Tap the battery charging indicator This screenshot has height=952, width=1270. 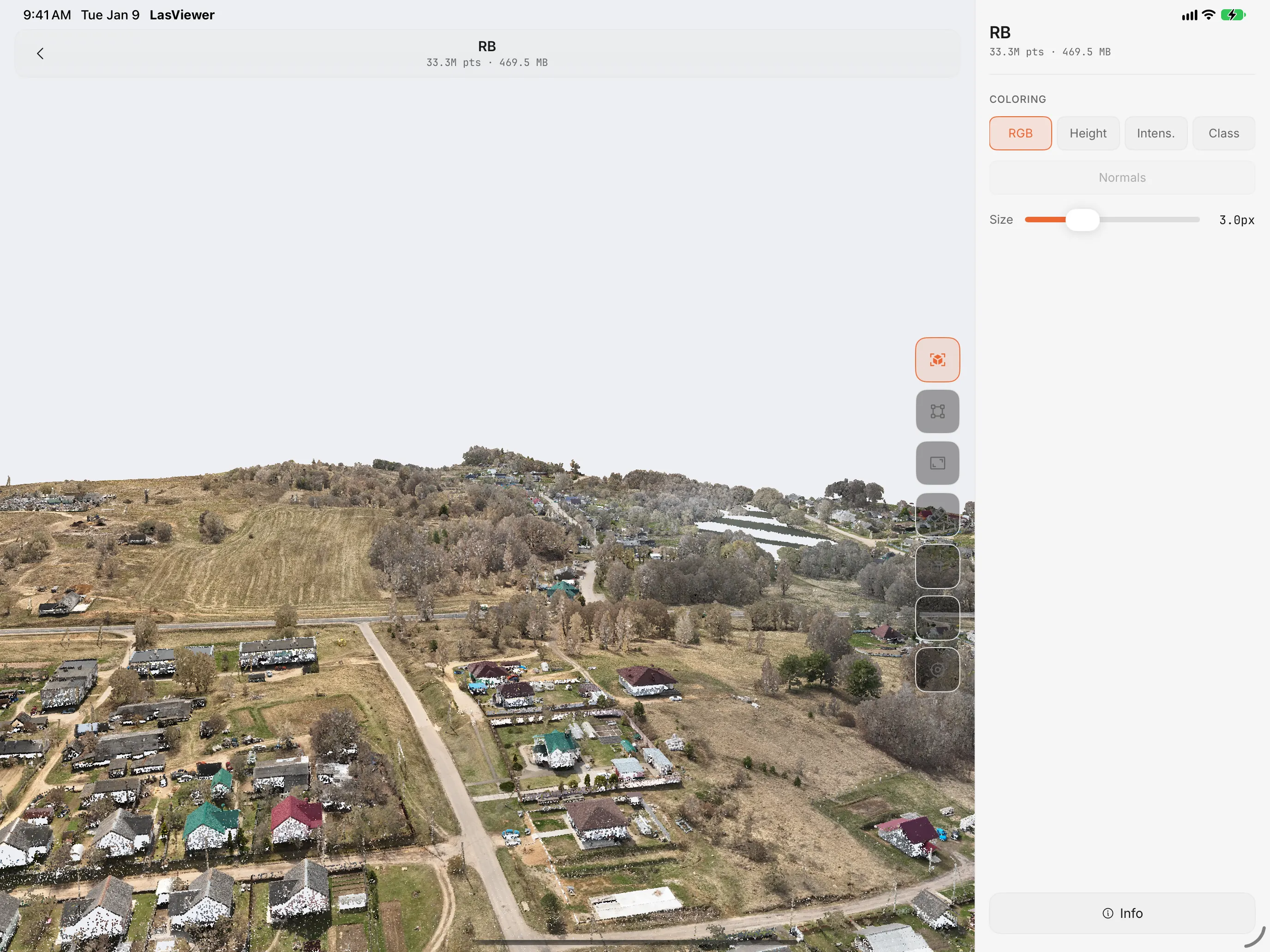(x=1233, y=15)
